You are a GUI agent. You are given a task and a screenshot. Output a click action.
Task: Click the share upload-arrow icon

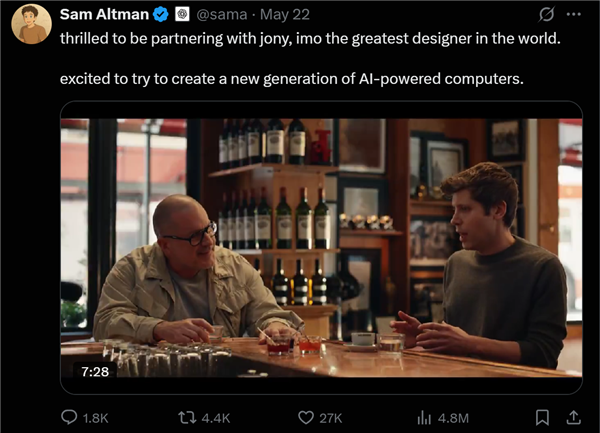point(574,417)
